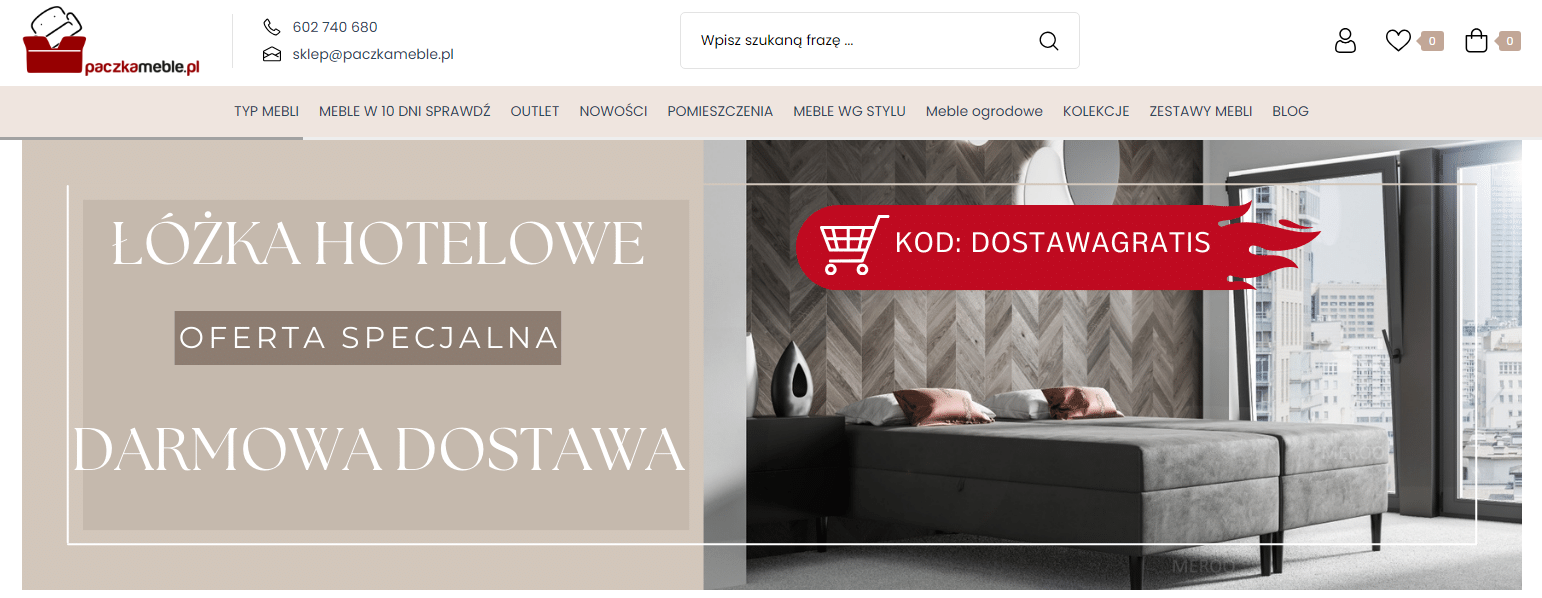
Task: Go to the OUTLET section
Action: pyautogui.click(x=535, y=111)
